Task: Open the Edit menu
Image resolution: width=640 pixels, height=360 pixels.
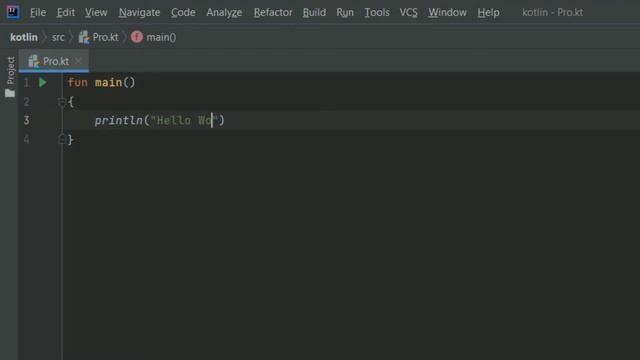Action: pos(66,13)
